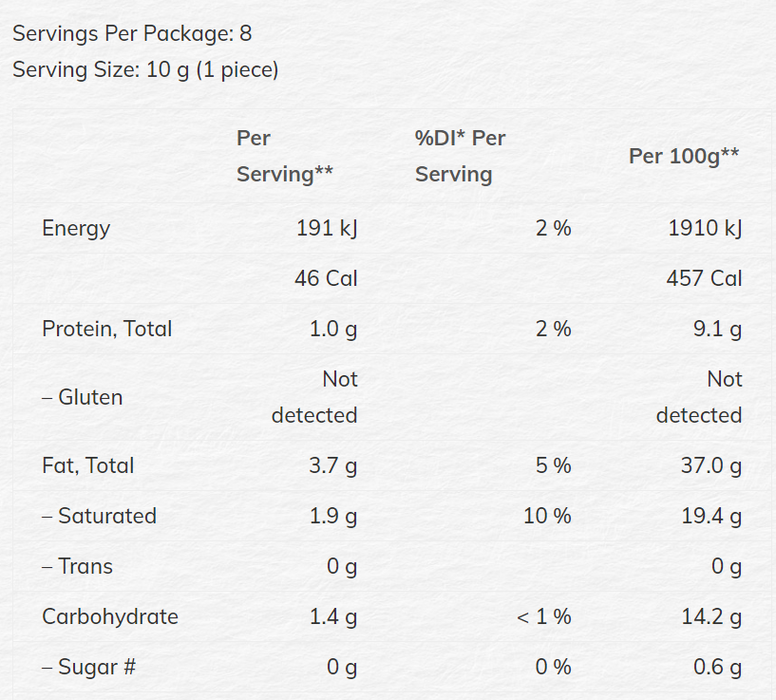
Task: Select the Fat, Total row label
Action: [88, 465]
